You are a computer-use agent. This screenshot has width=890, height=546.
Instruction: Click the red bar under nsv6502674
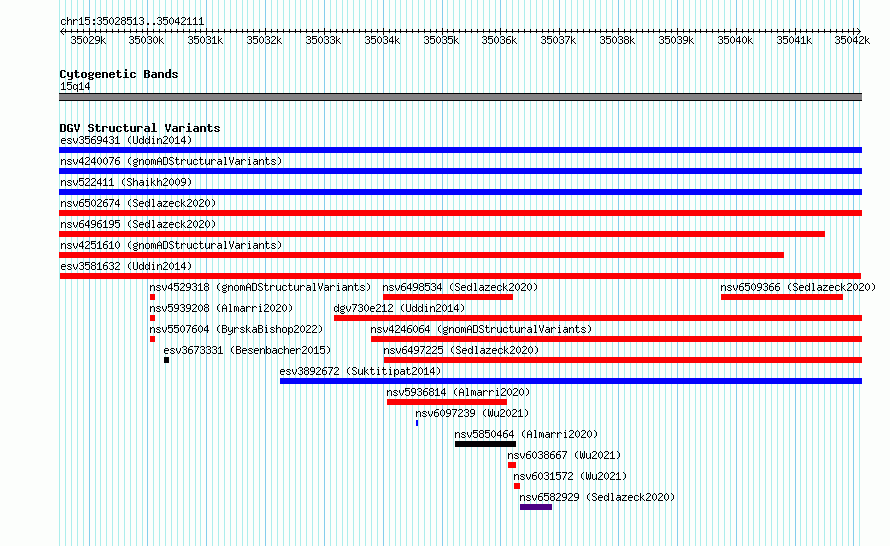[460, 213]
